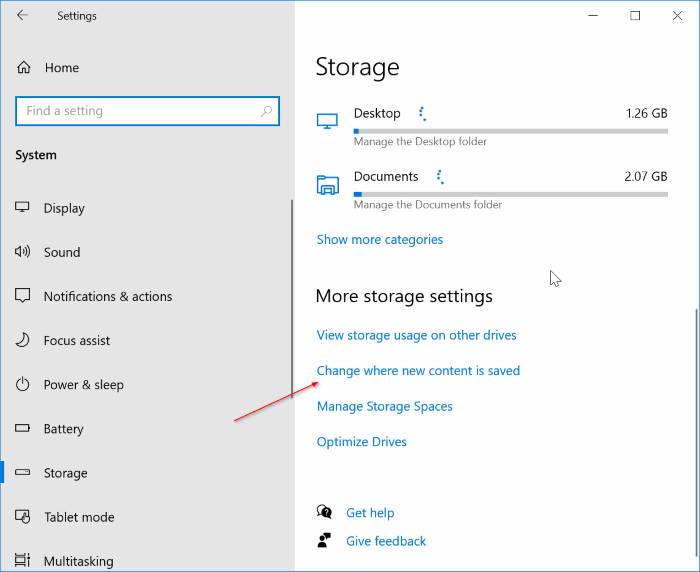Viewport: 700px width, 572px height.
Task: Focus the Find a setting search box
Action: pos(147,111)
